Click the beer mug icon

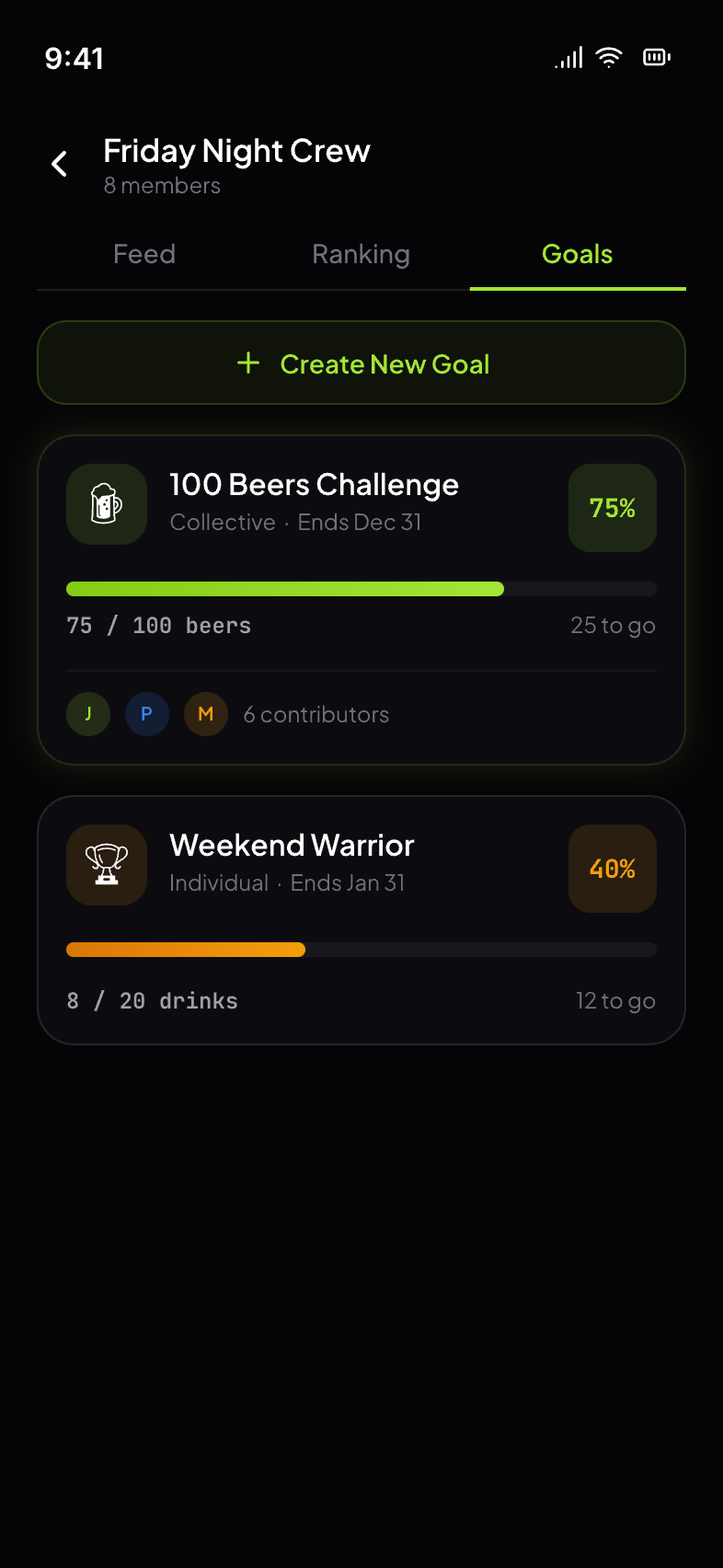coord(107,504)
